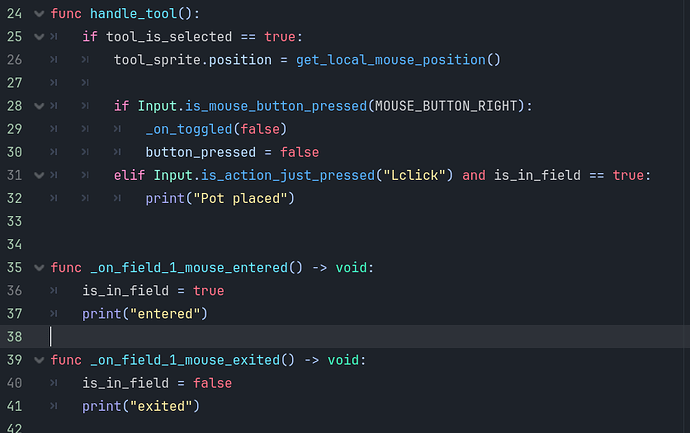This screenshot has width=690, height=433.
Task: Click the "Lclick" string literal
Action: 415,176
